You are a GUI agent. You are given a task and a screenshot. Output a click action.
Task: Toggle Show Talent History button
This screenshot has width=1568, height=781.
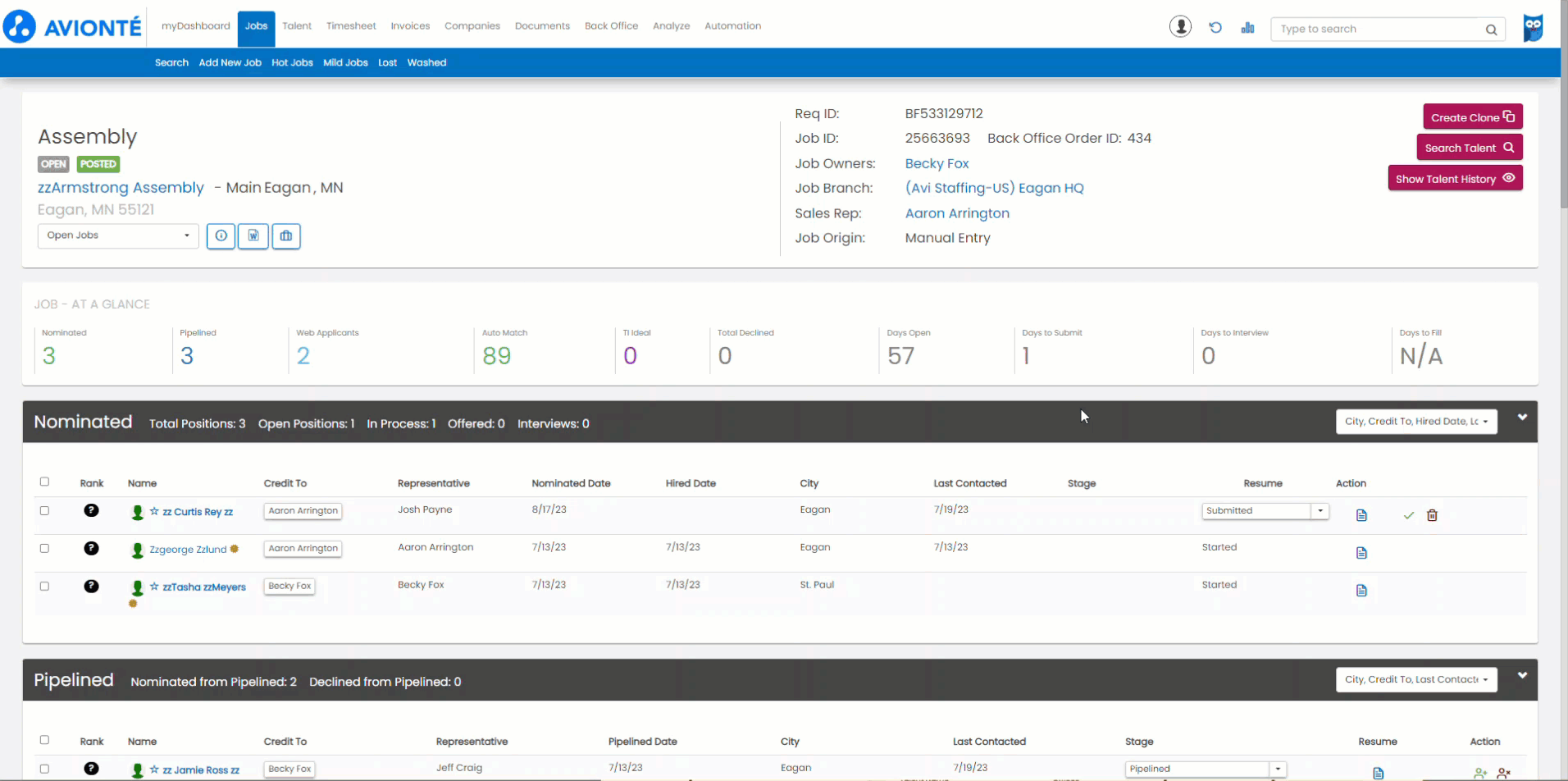(x=1455, y=178)
